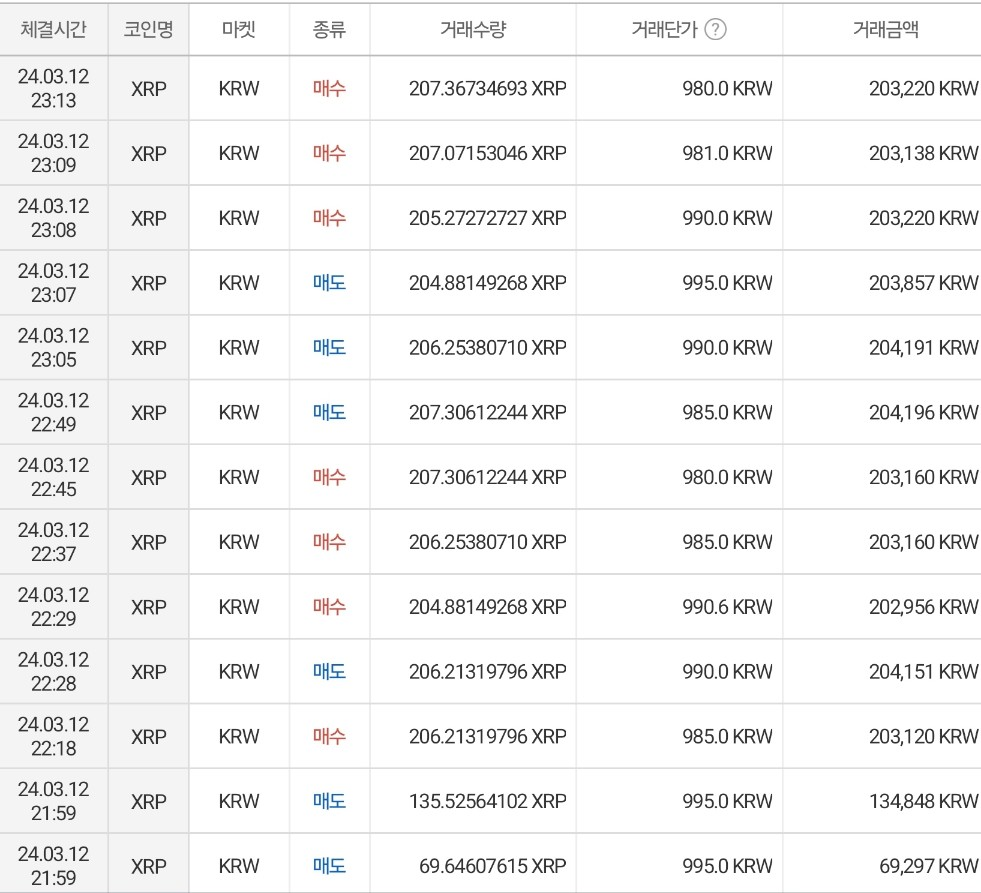981x893 pixels.
Task: Select the 24.03.12 22:29 time cell
Action: click(54, 606)
